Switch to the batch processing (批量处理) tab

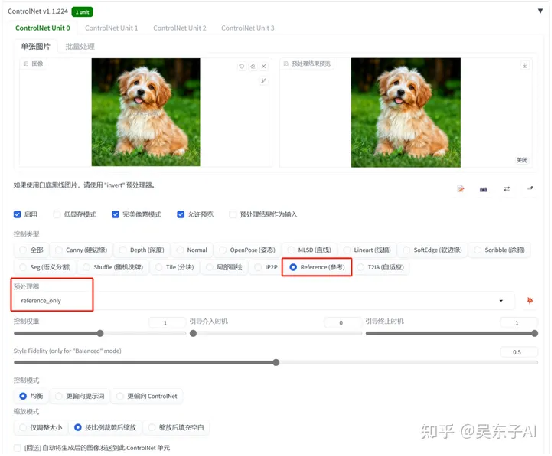pyautogui.click(x=80, y=46)
